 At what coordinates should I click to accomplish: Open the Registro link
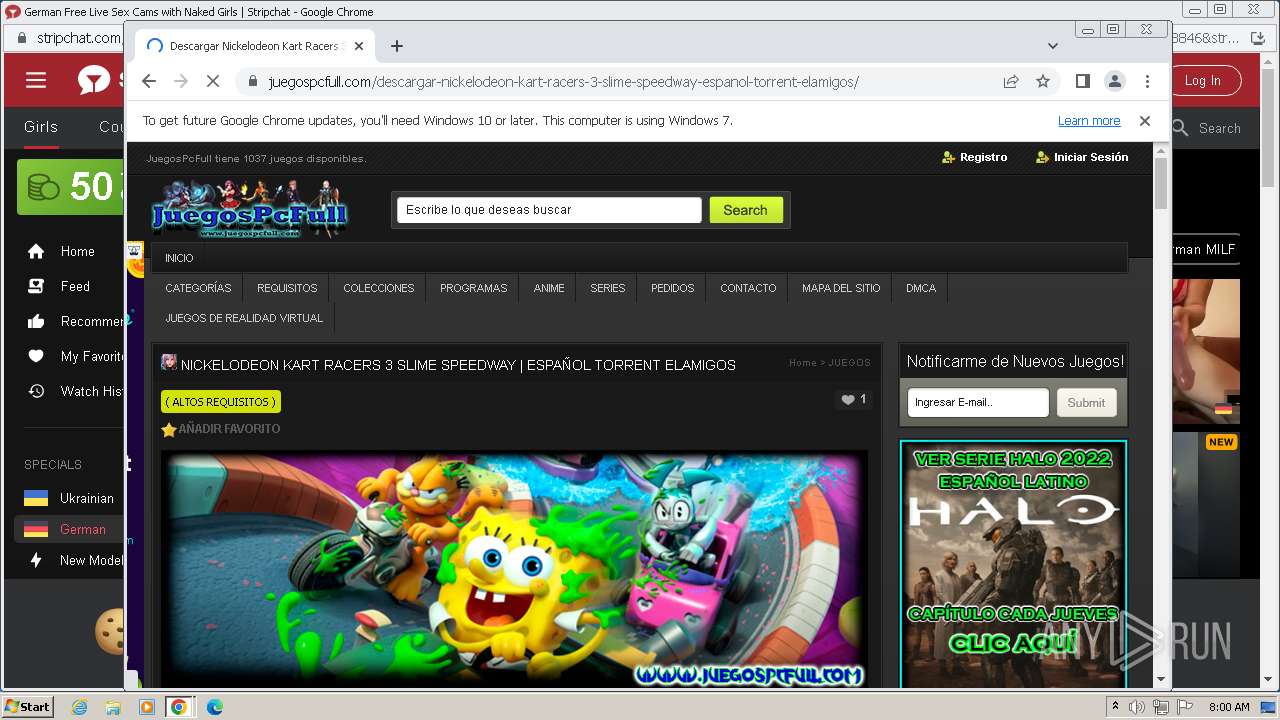tap(975, 157)
